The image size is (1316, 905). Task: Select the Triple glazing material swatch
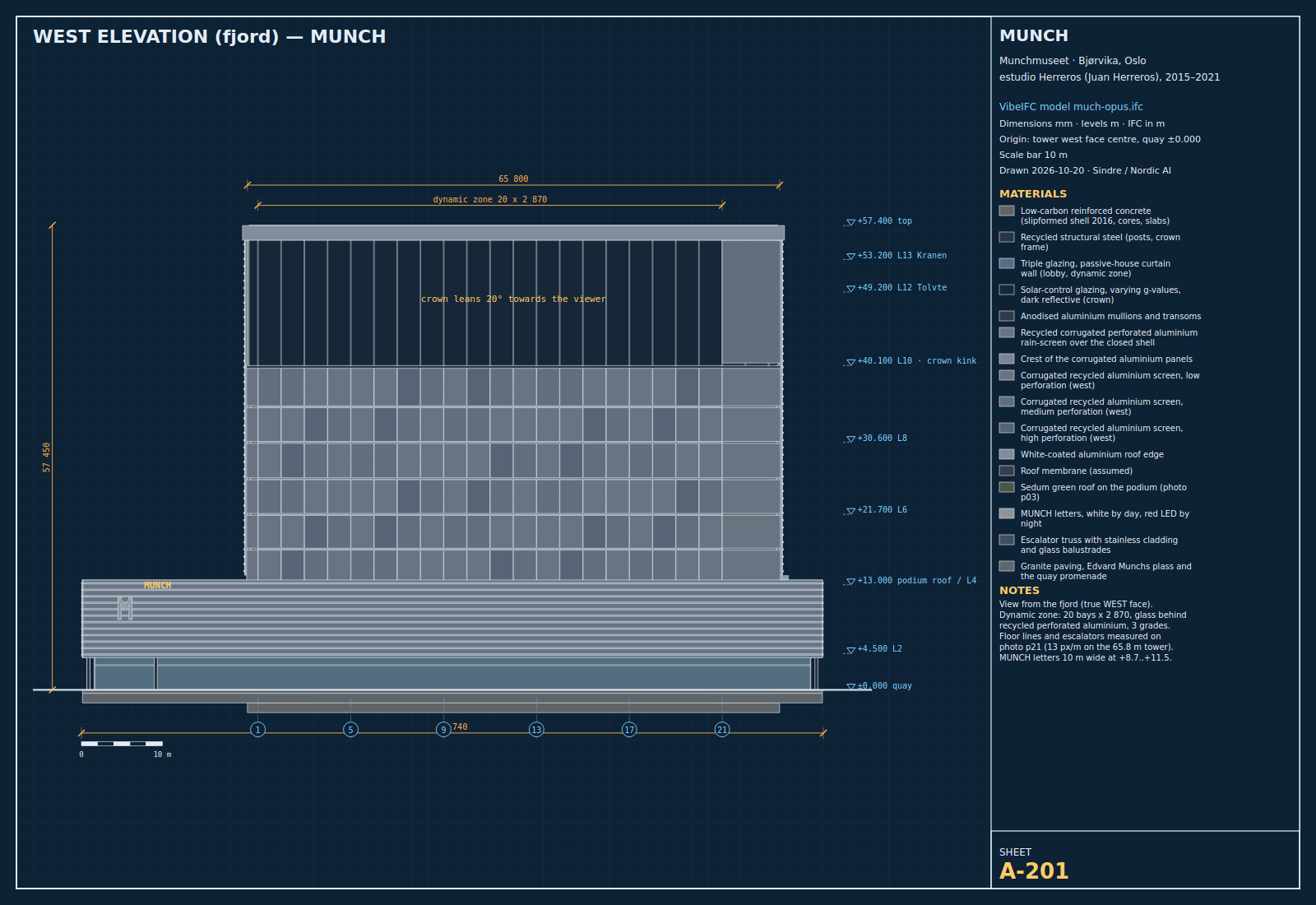point(1007,263)
